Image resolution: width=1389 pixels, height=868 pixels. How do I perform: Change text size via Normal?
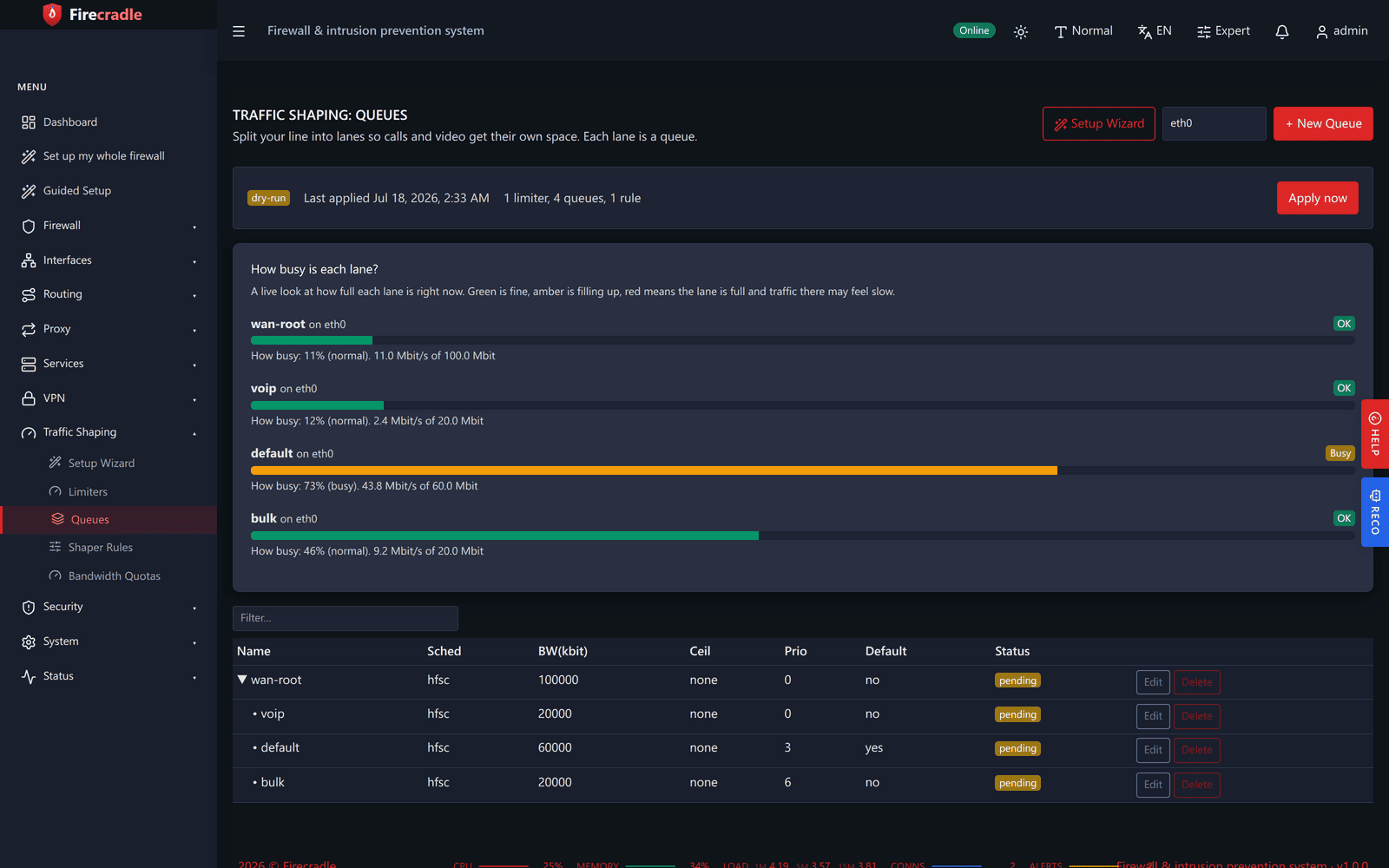tap(1083, 31)
